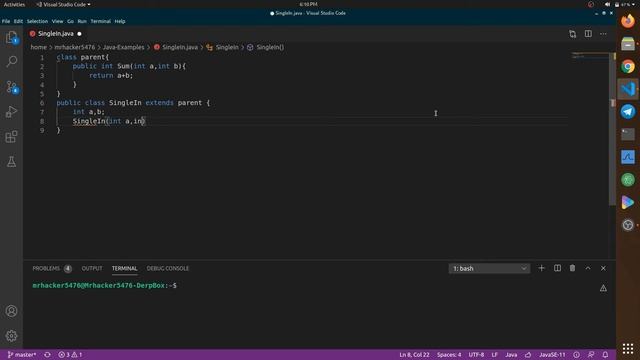Viewport: 640px width, 360px height.
Task: Open the Run and Debug view
Action: (11, 112)
